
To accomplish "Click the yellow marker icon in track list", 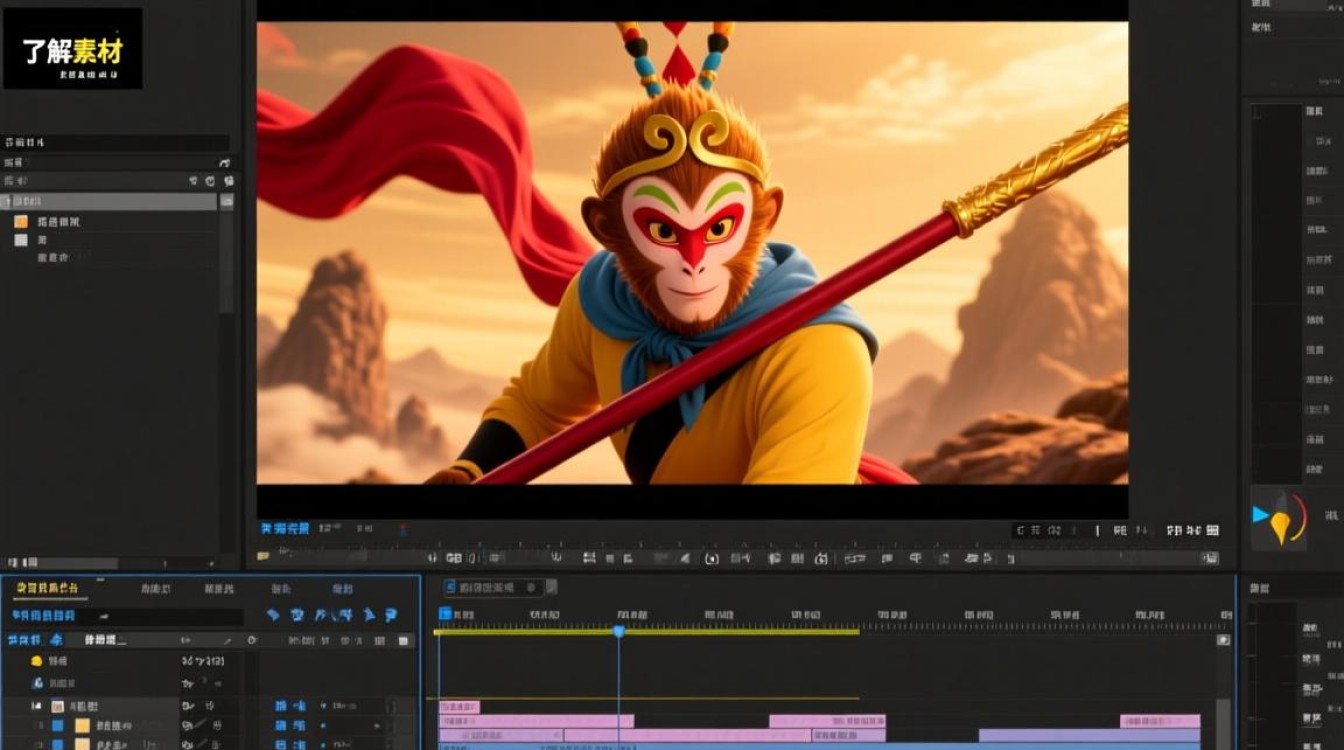I will 36,661.
